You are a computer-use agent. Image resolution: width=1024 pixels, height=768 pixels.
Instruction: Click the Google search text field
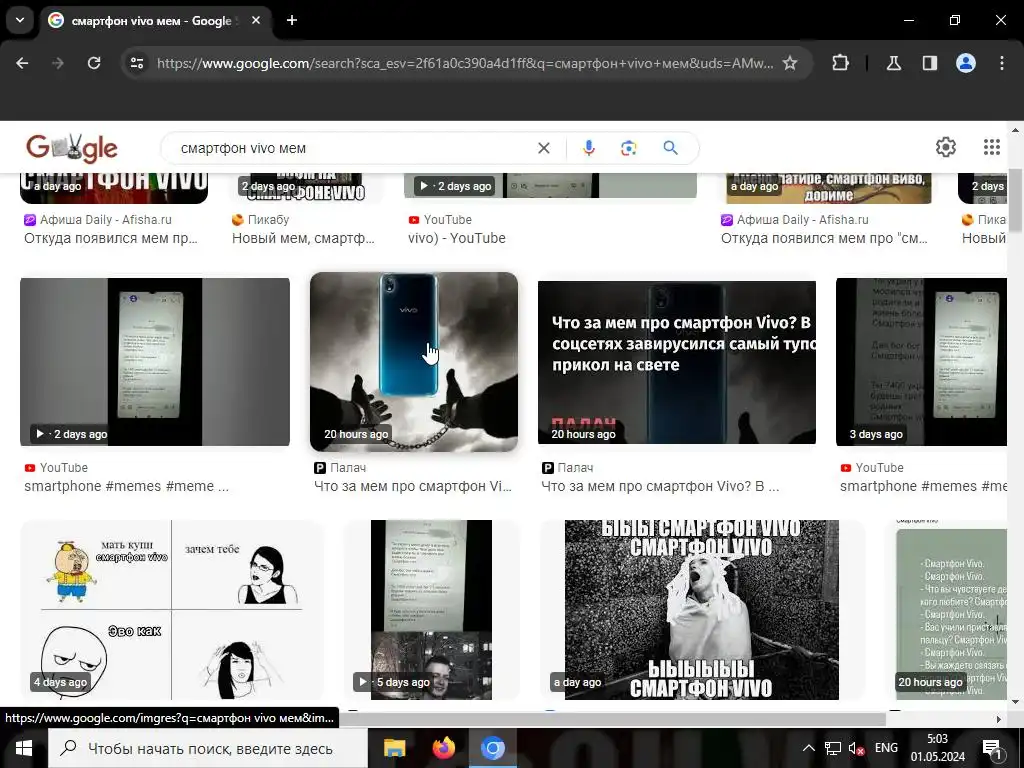pyautogui.click(x=353, y=148)
